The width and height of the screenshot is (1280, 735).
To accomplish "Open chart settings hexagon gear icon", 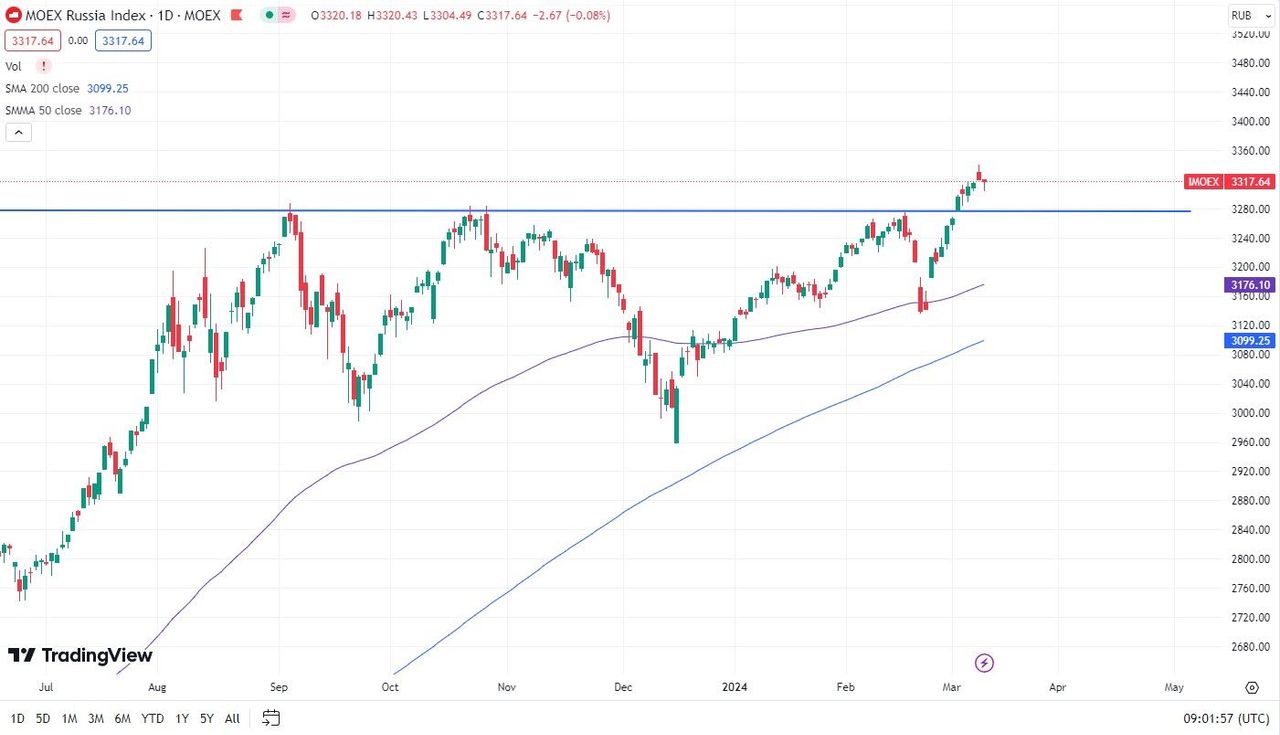I will click(1252, 687).
